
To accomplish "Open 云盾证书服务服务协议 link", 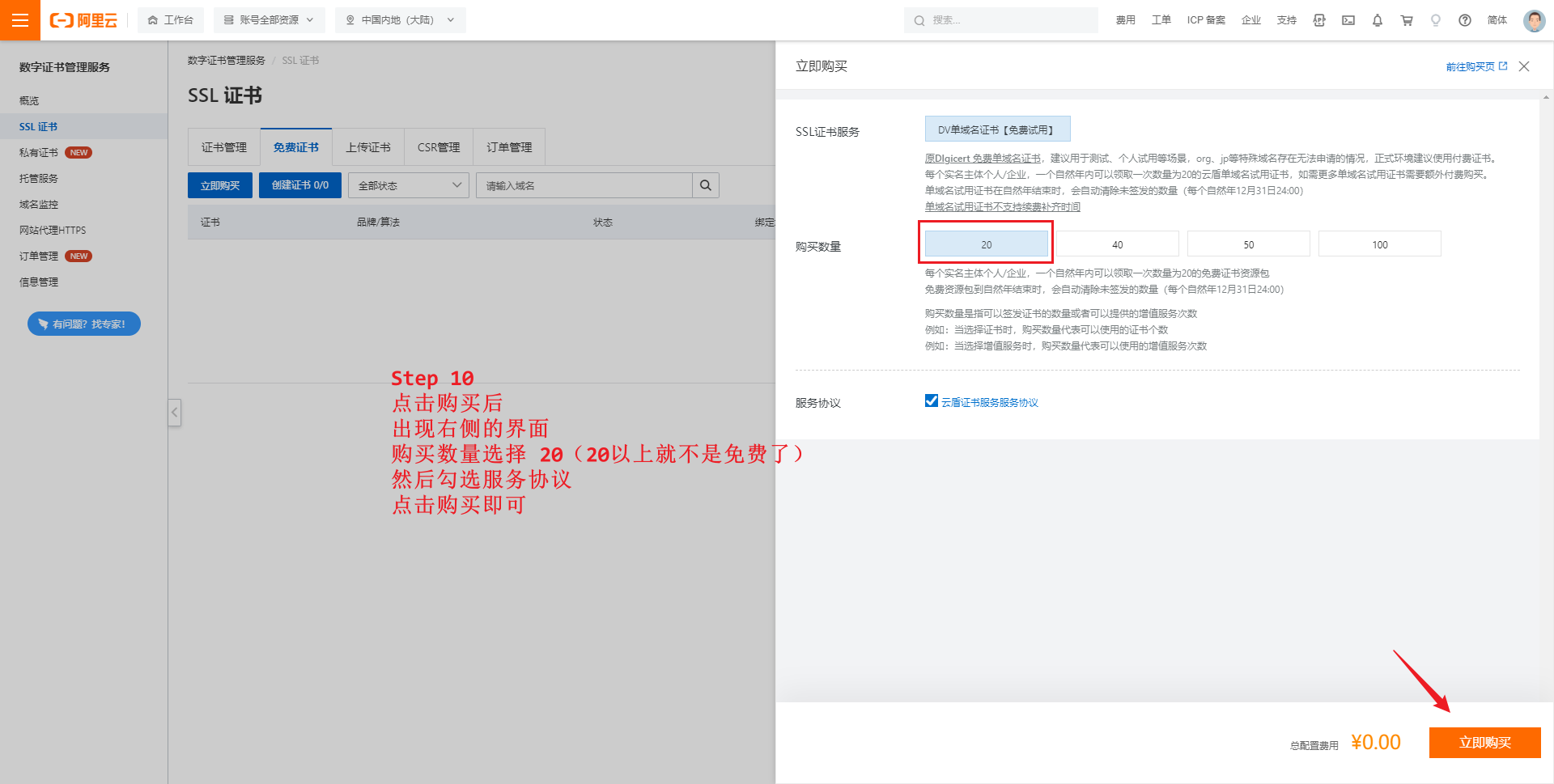I will 989,402.
